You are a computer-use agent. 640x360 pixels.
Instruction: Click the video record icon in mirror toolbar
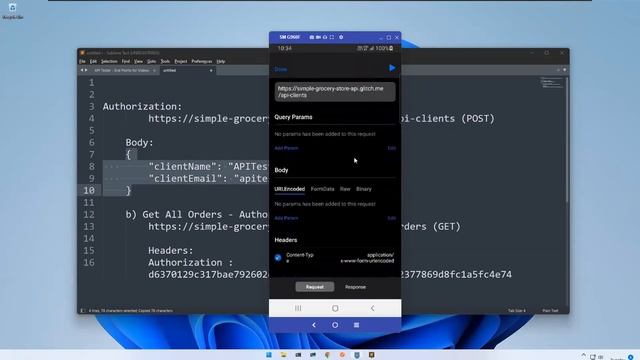coord(318,37)
